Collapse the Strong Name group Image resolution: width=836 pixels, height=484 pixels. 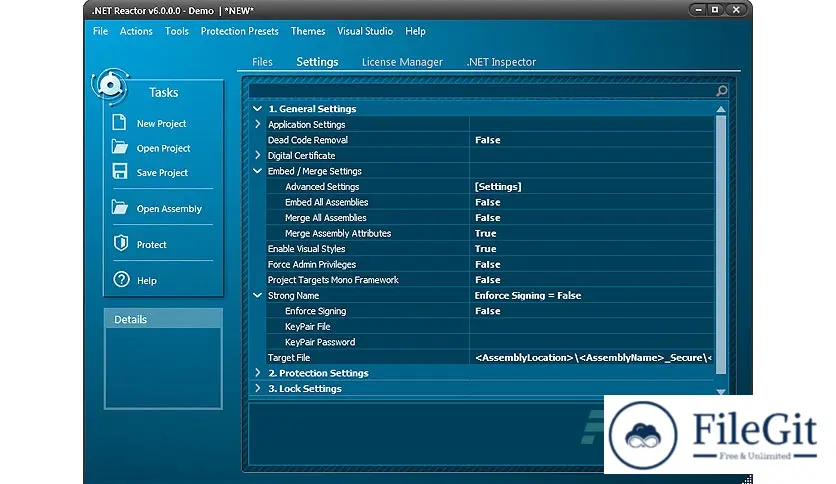tap(258, 295)
